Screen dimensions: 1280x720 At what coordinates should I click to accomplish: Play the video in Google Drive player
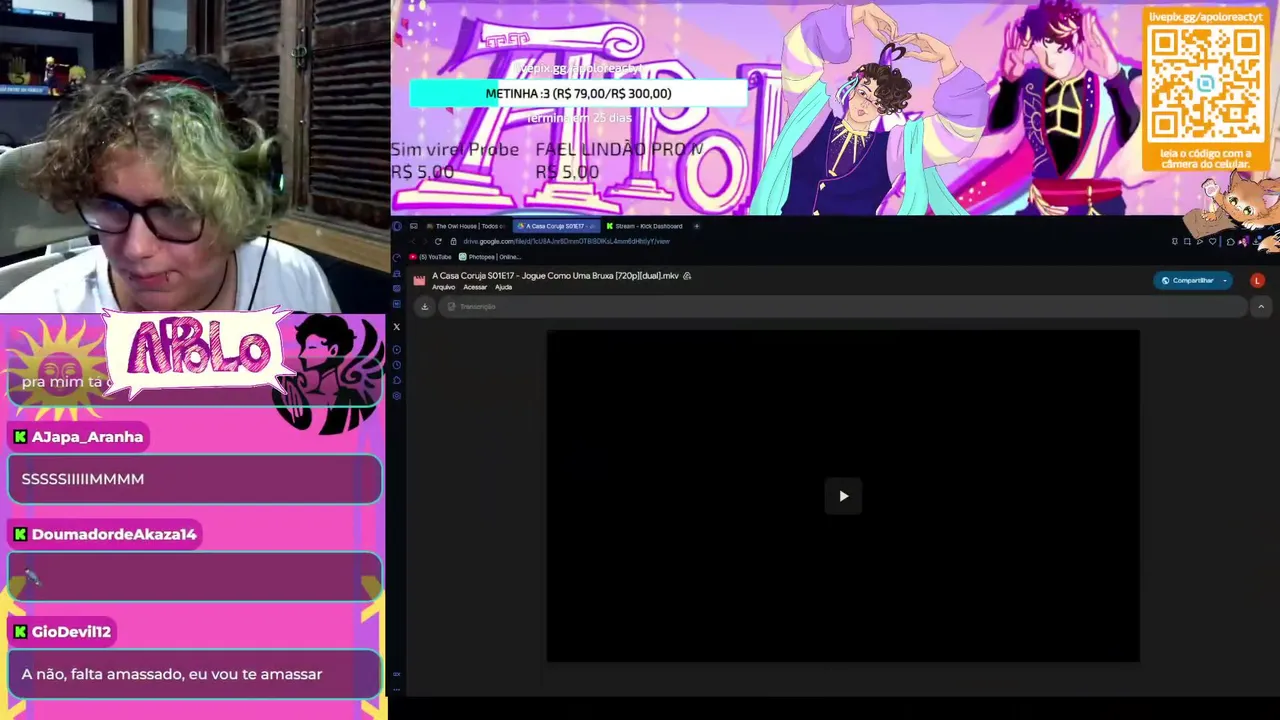[843, 496]
